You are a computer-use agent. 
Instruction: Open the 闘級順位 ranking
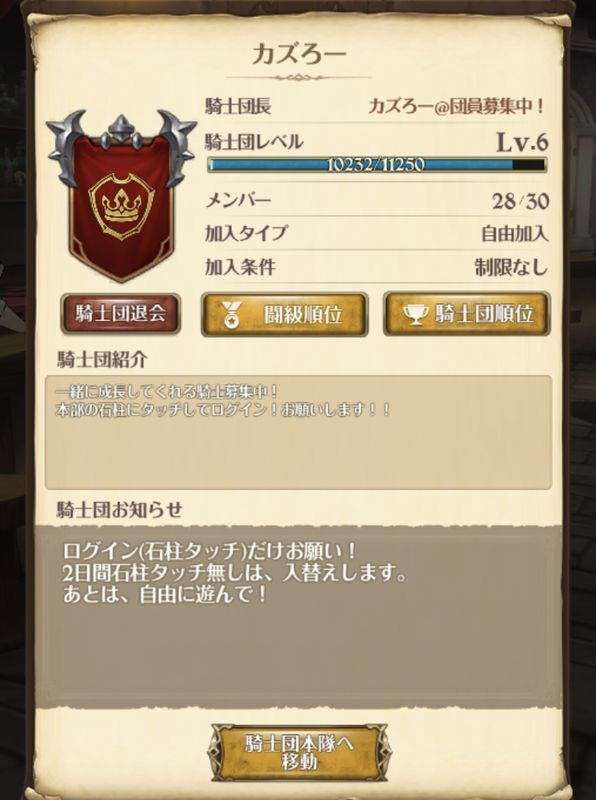pyautogui.click(x=285, y=314)
